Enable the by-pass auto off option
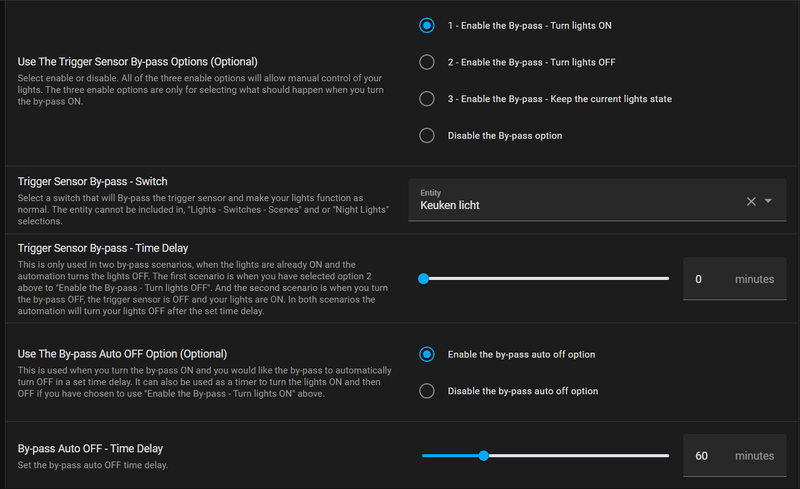The image size is (800, 489). coord(427,354)
